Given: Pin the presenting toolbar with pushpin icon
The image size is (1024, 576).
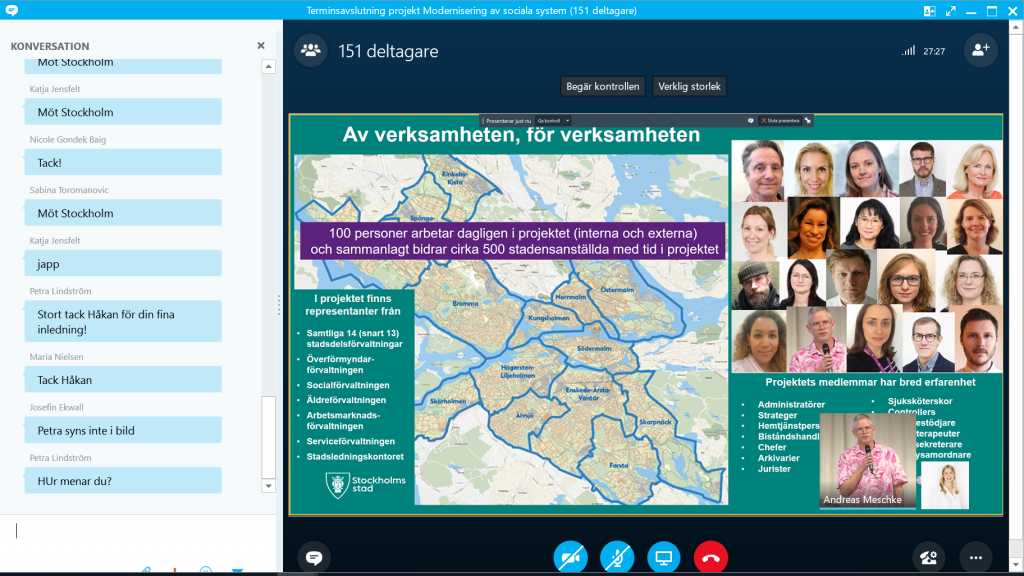Looking at the screenshot, I should click(x=808, y=121).
